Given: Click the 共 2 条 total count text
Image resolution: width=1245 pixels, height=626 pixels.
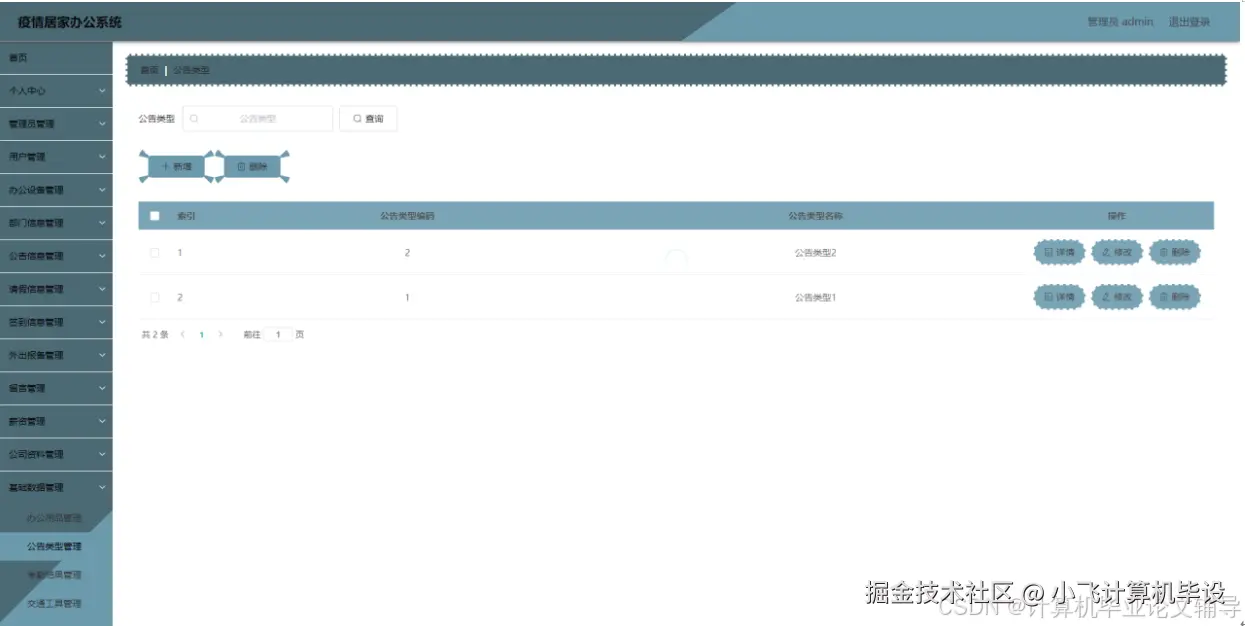Looking at the screenshot, I should [155, 335].
